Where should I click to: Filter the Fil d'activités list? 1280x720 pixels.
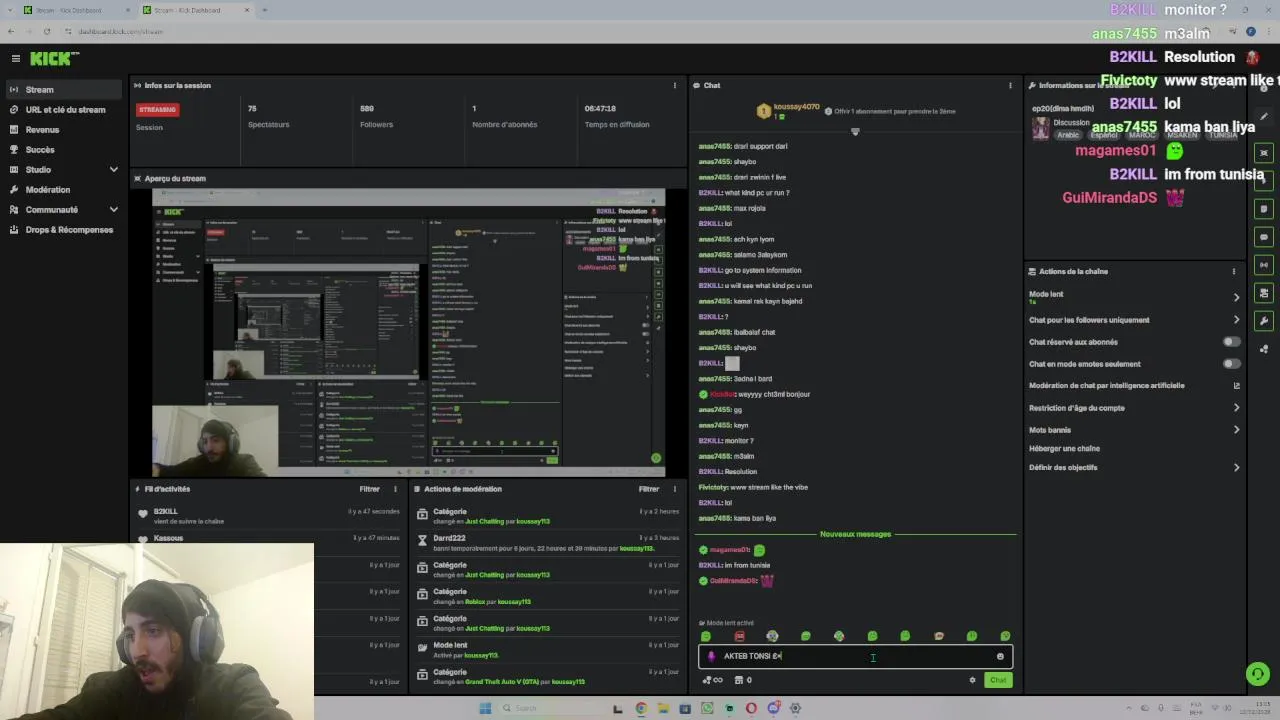pyautogui.click(x=369, y=489)
